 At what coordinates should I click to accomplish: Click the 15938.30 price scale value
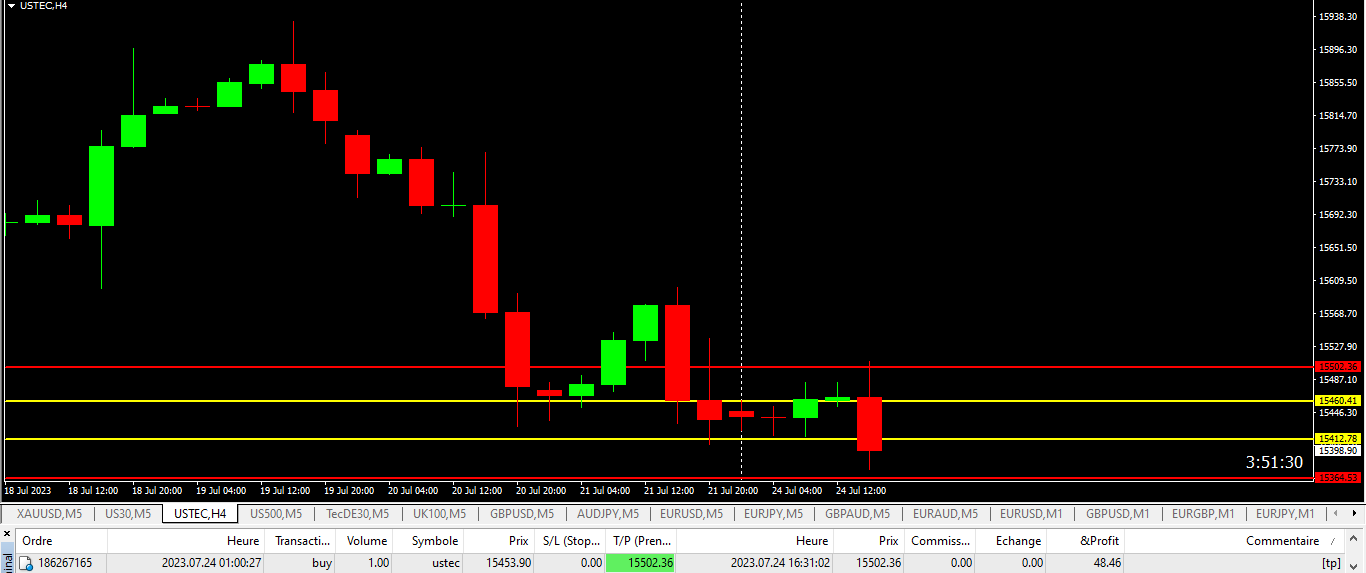pyautogui.click(x=1337, y=17)
